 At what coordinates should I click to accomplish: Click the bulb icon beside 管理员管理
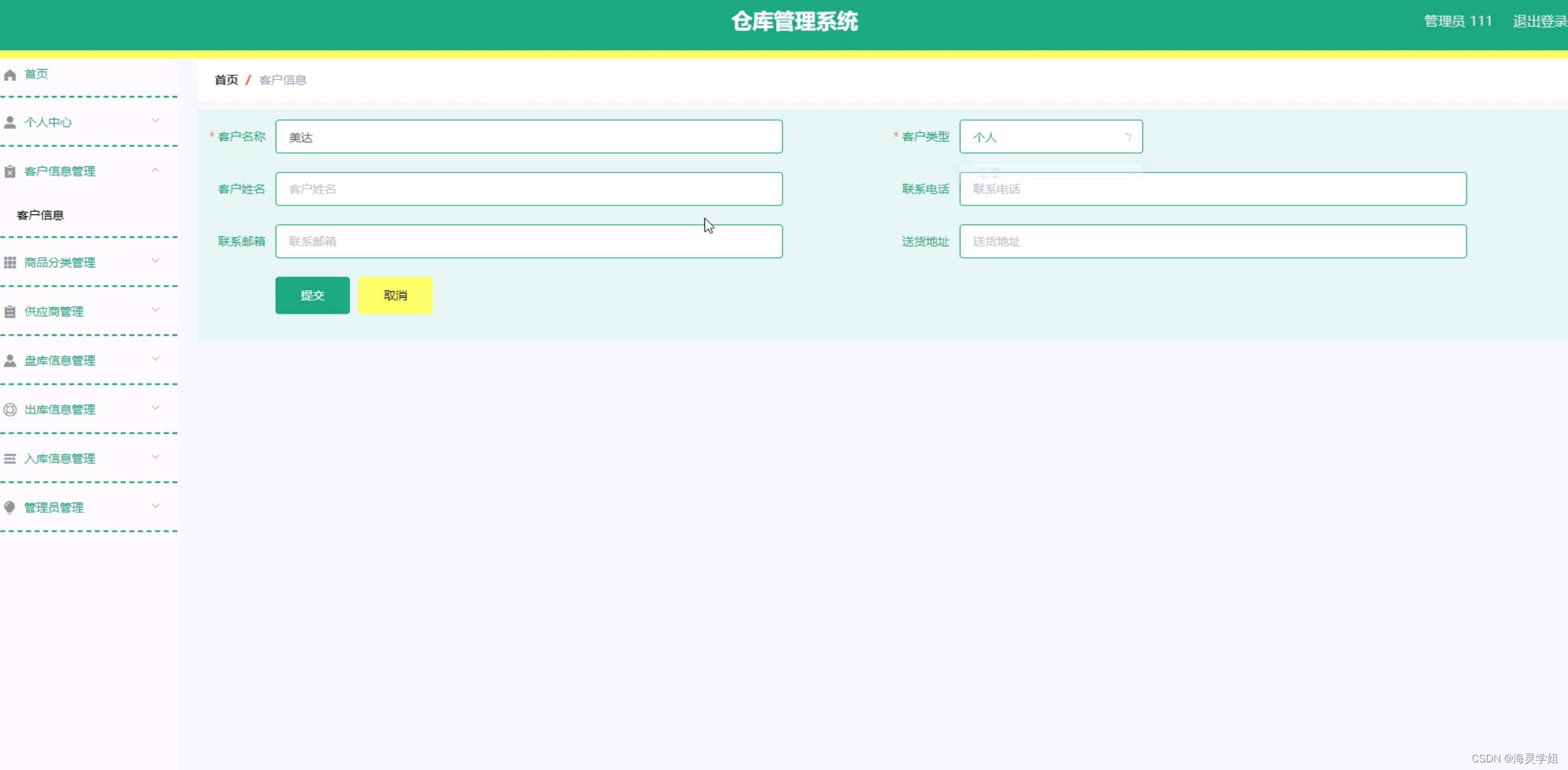pyautogui.click(x=10, y=508)
